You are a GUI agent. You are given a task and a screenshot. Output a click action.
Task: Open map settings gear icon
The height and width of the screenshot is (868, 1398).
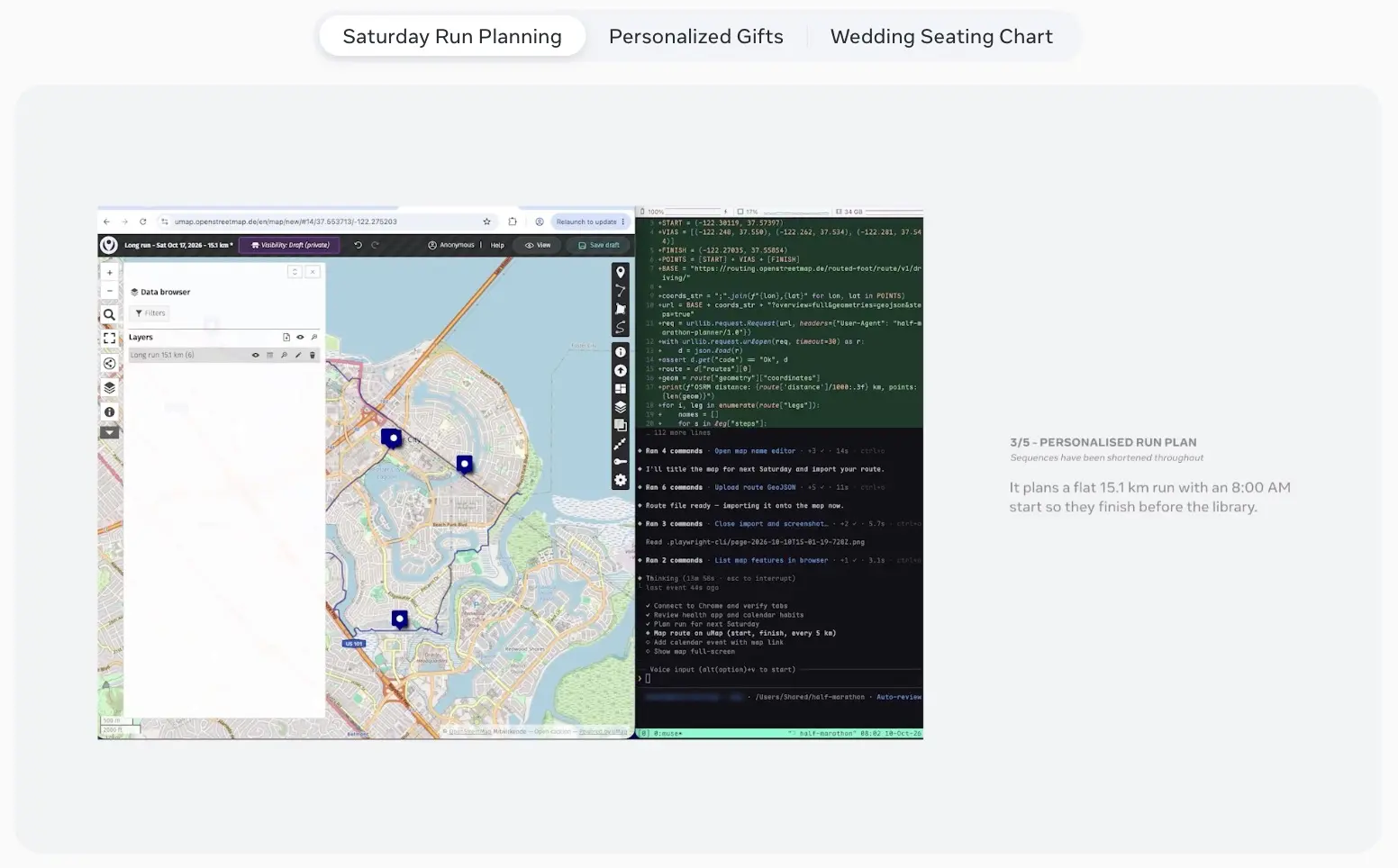coord(620,480)
